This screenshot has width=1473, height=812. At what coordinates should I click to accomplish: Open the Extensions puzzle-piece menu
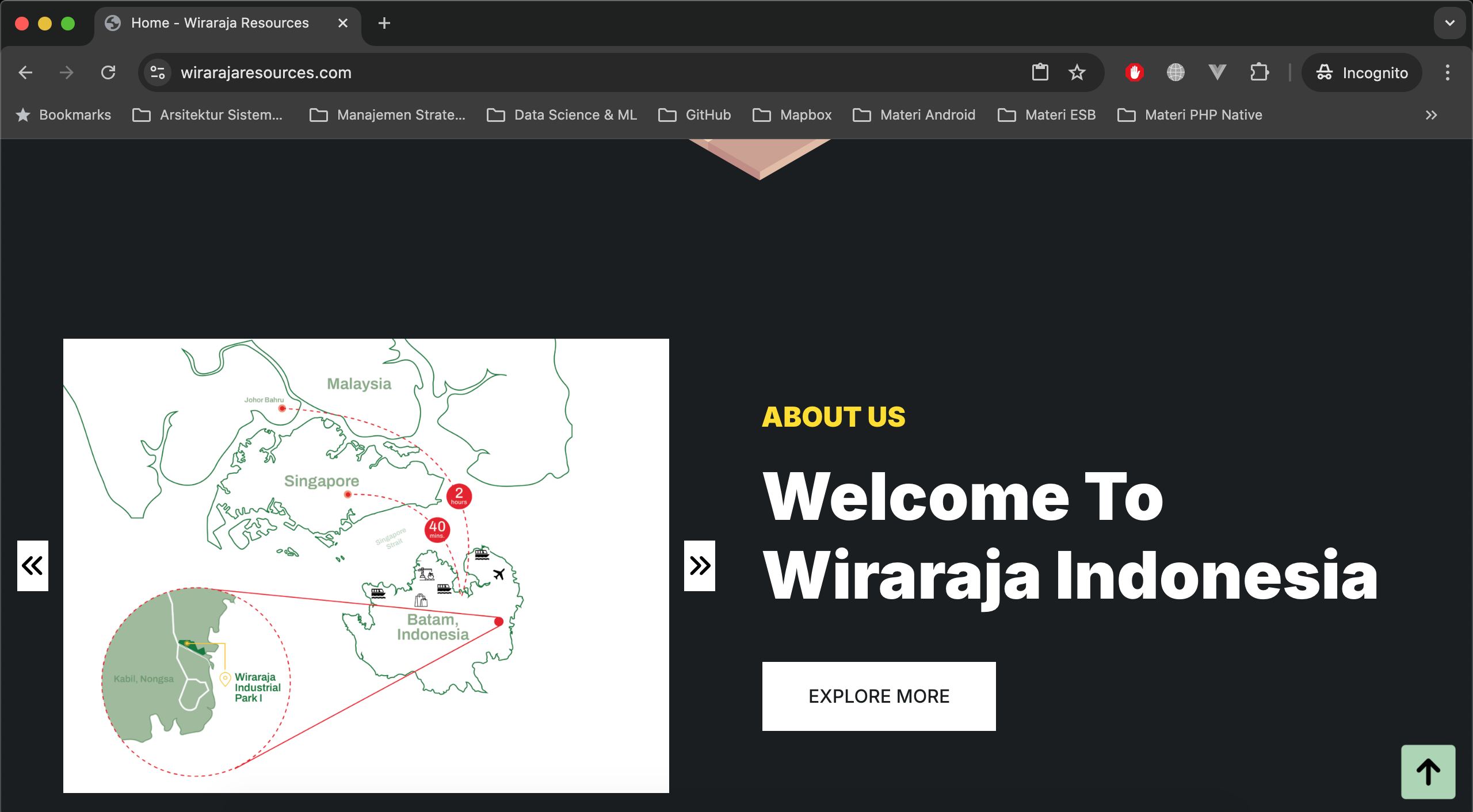(1260, 72)
